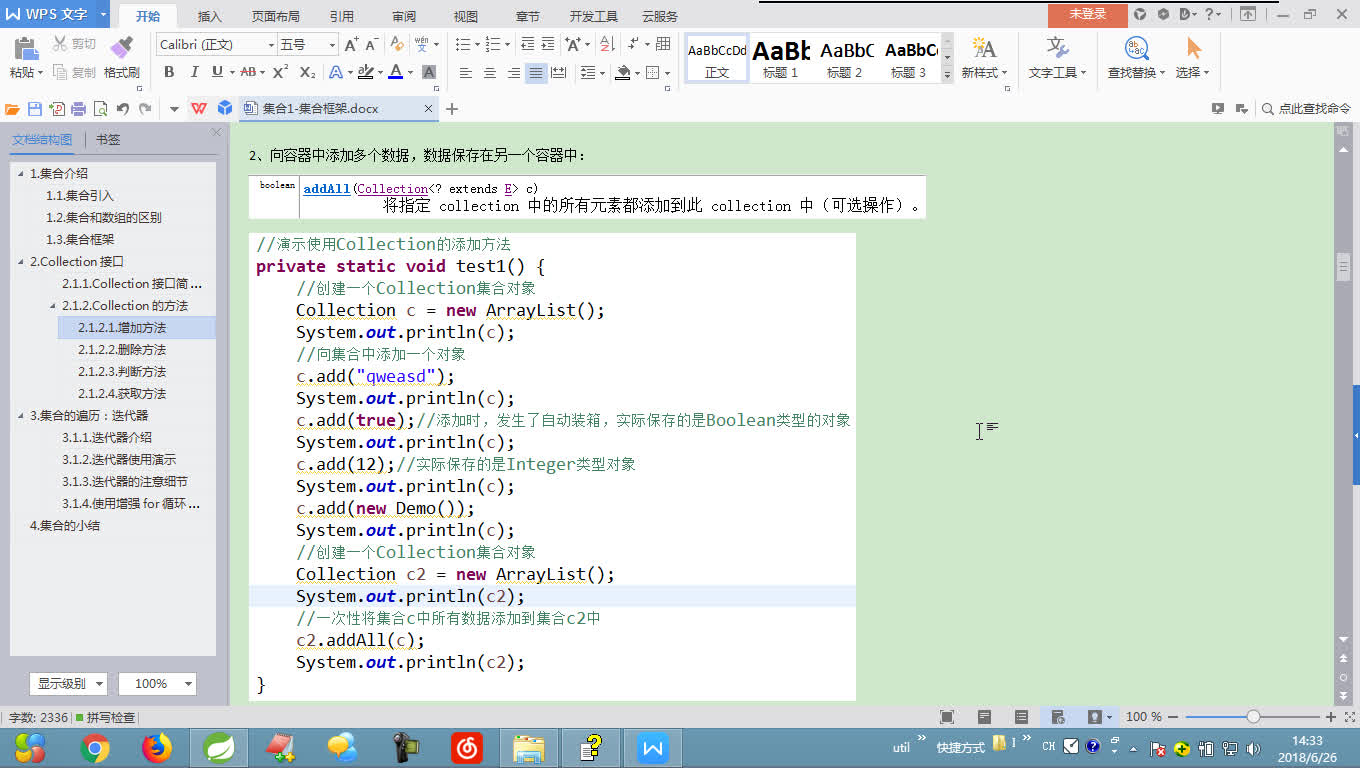Open the display level (显示级别) dropdown

pos(68,684)
